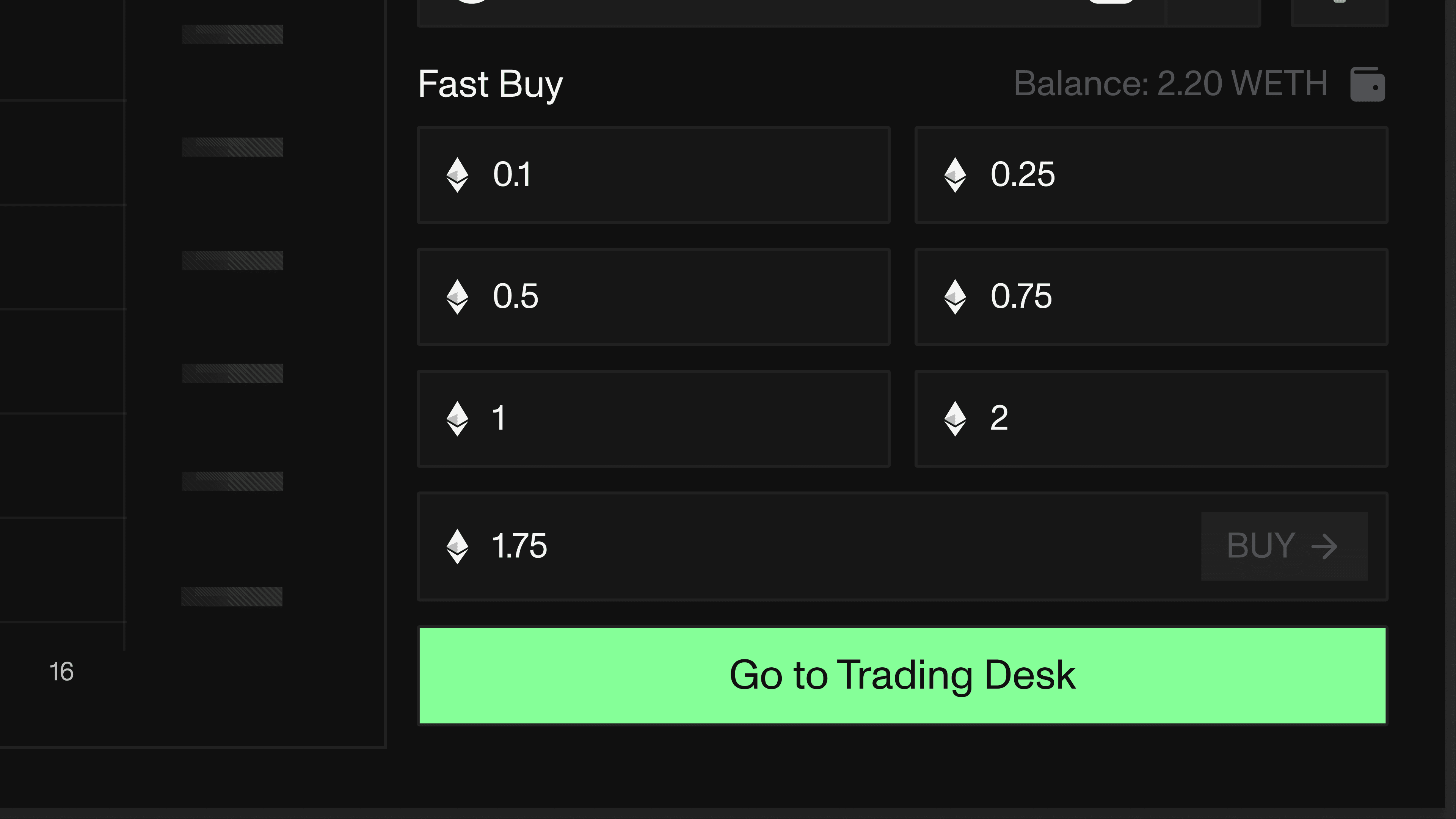
Task: Choose the 0.1 fast buy amount
Action: tap(653, 175)
